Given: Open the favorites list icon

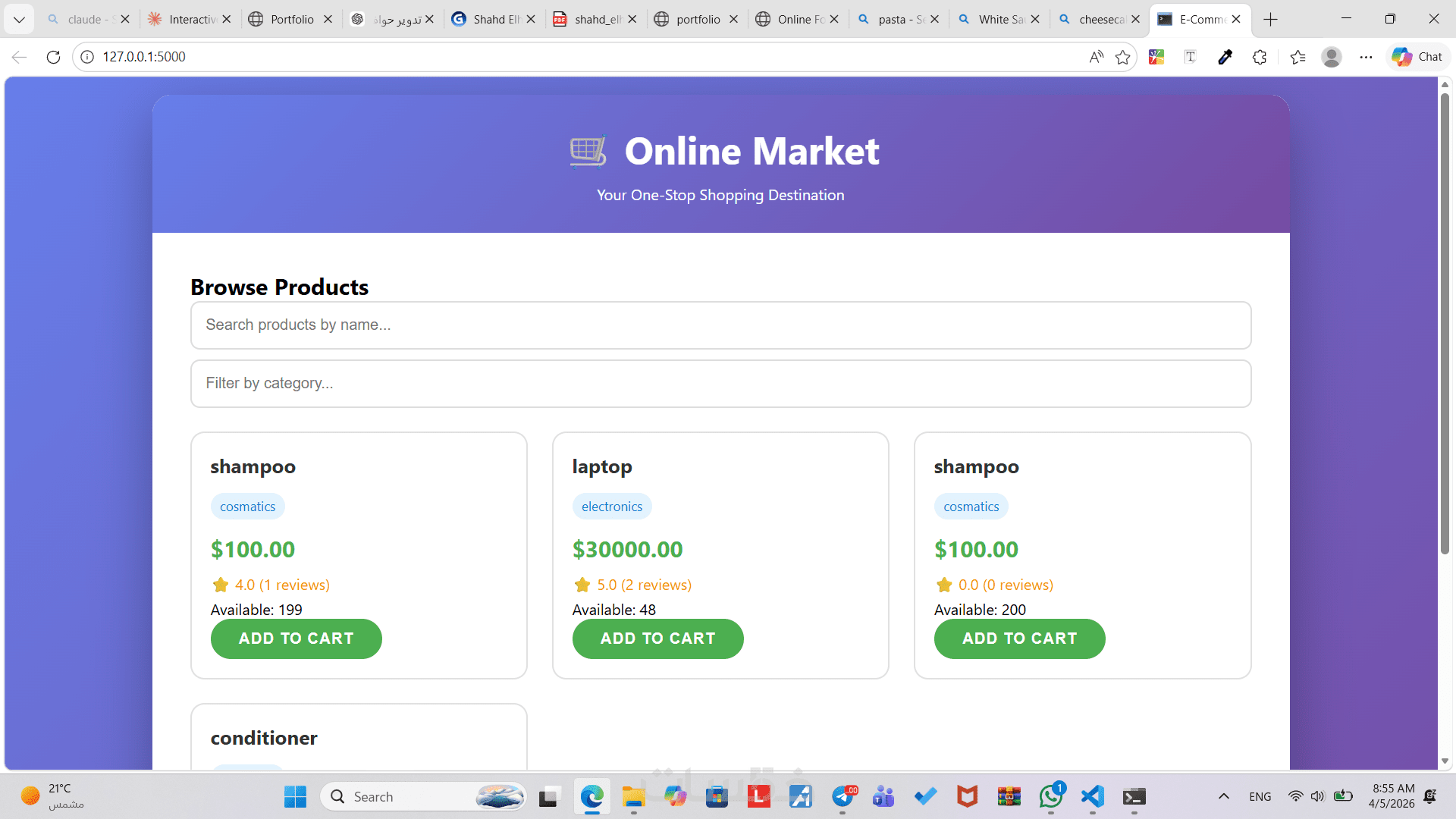Looking at the screenshot, I should 1298,57.
